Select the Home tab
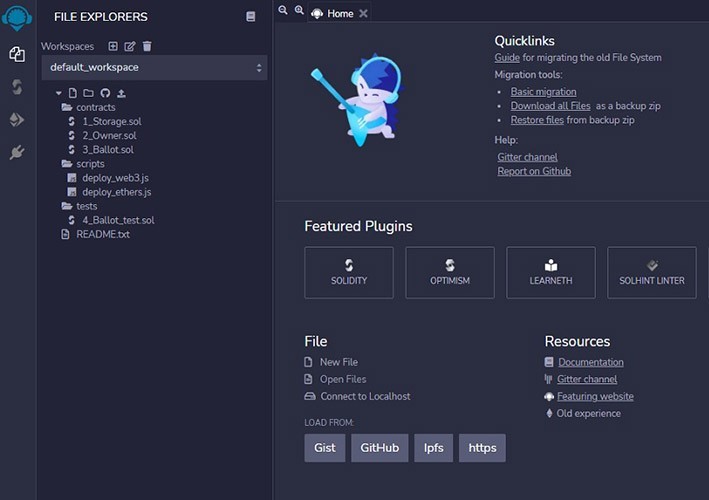This screenshot has width=709, height=500. (340, 14)
